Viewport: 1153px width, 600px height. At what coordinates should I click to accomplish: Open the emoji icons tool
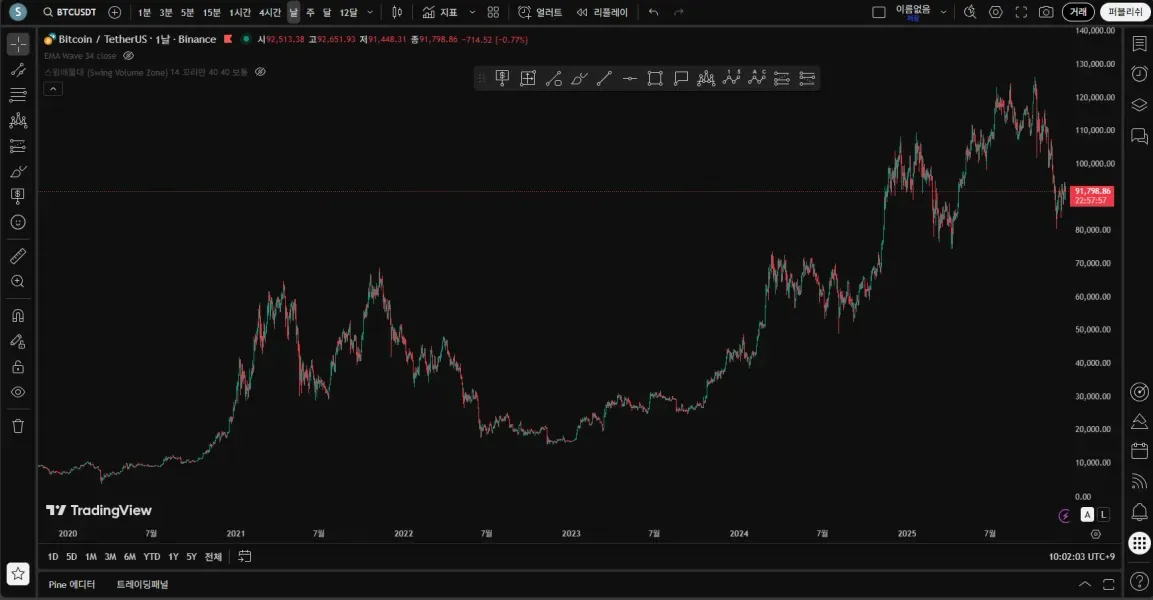click(18, 222)
